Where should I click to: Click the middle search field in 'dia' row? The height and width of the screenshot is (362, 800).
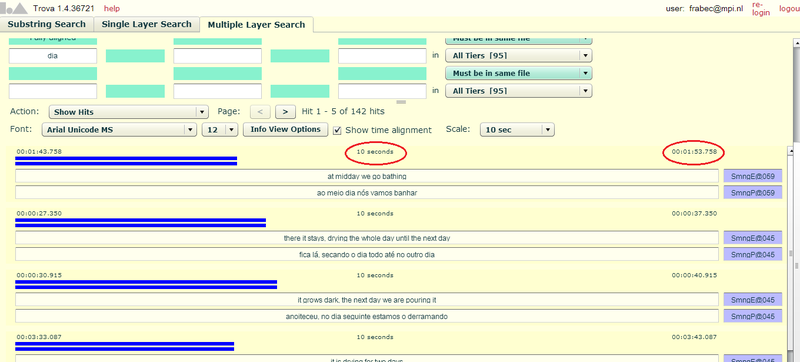pos(217,56)
